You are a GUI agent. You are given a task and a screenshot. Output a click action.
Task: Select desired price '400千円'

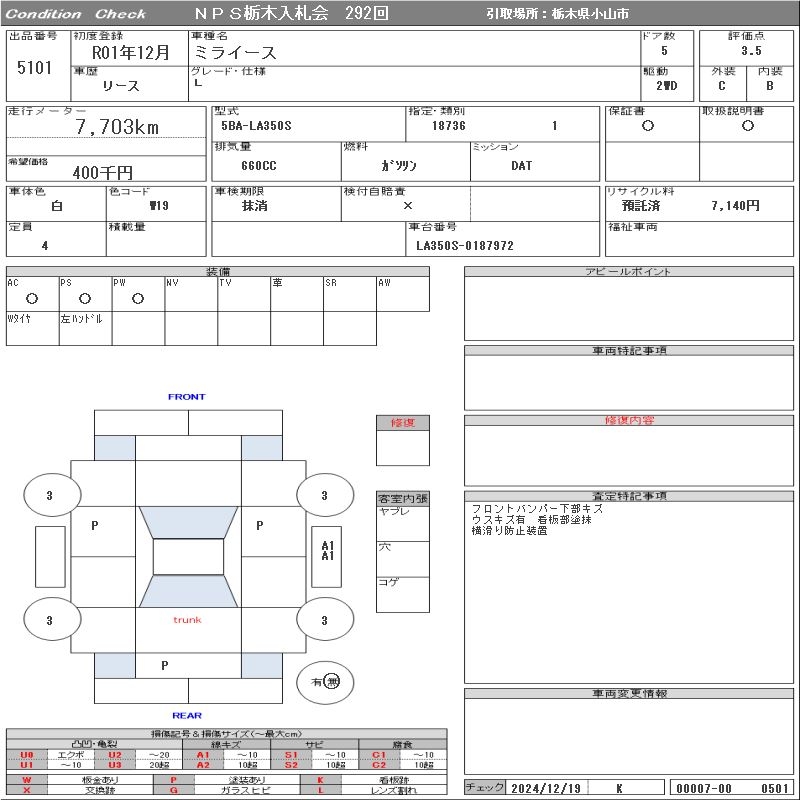(103, 172)
